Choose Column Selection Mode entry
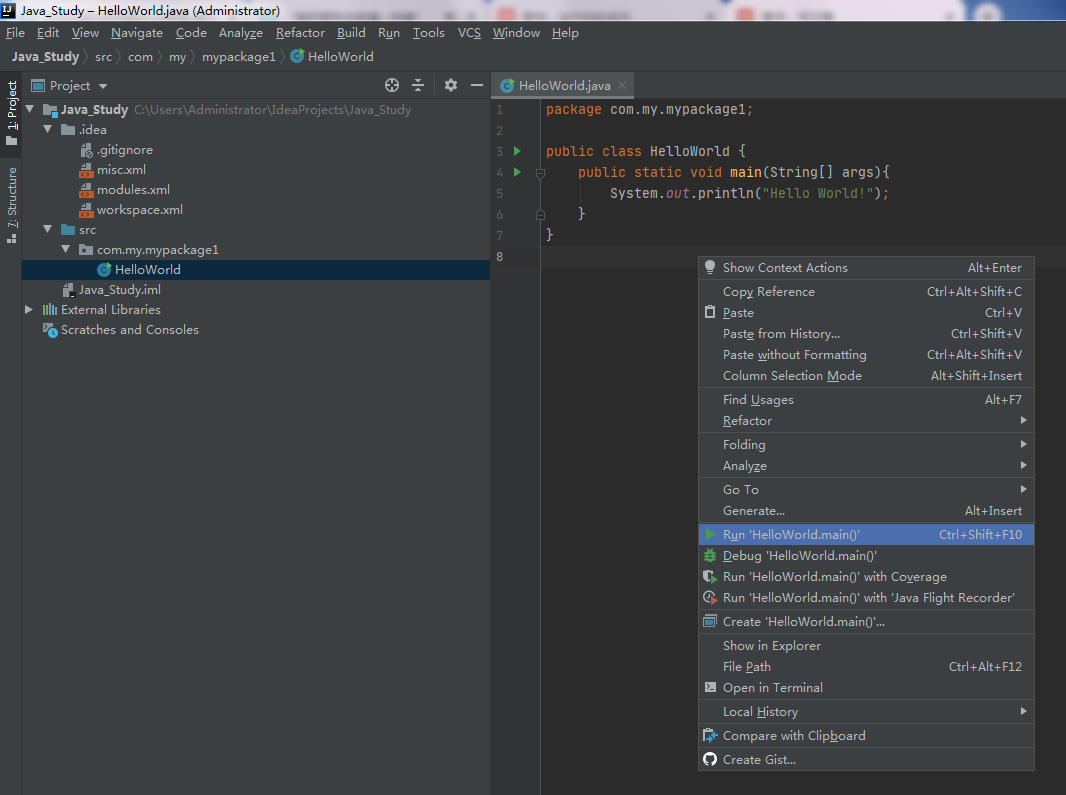This screenshot has height=795, width=1066. coord(866,376)
